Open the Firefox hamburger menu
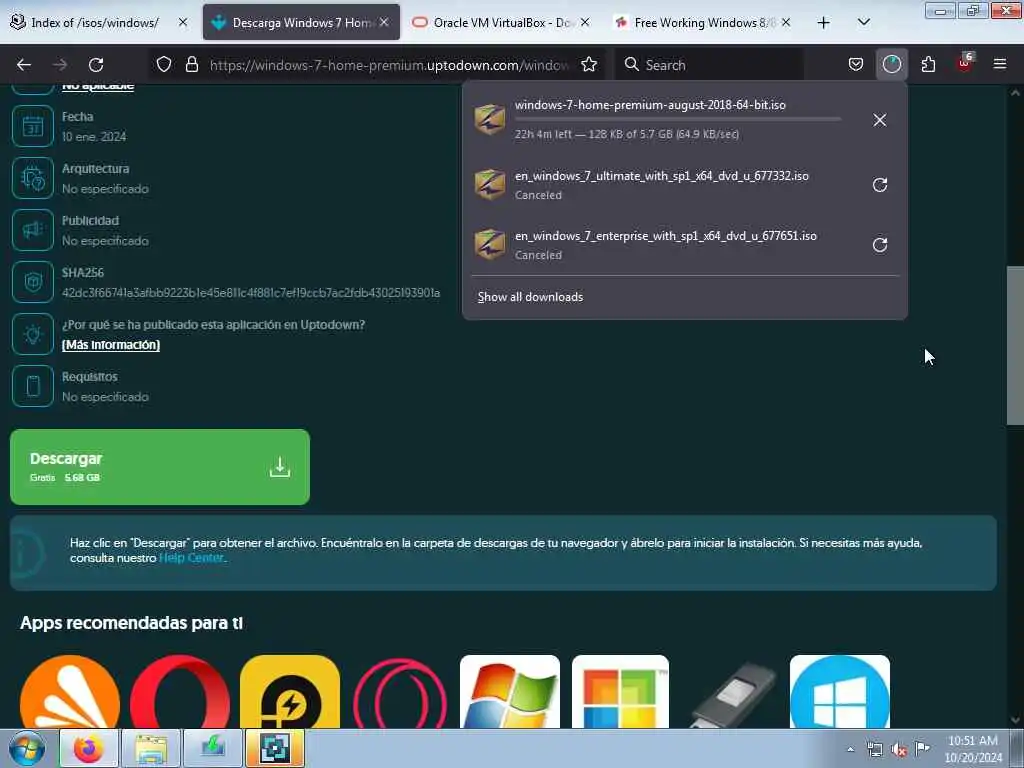Viewport: 1024px width, 768px height. (x=1000, y=65)
